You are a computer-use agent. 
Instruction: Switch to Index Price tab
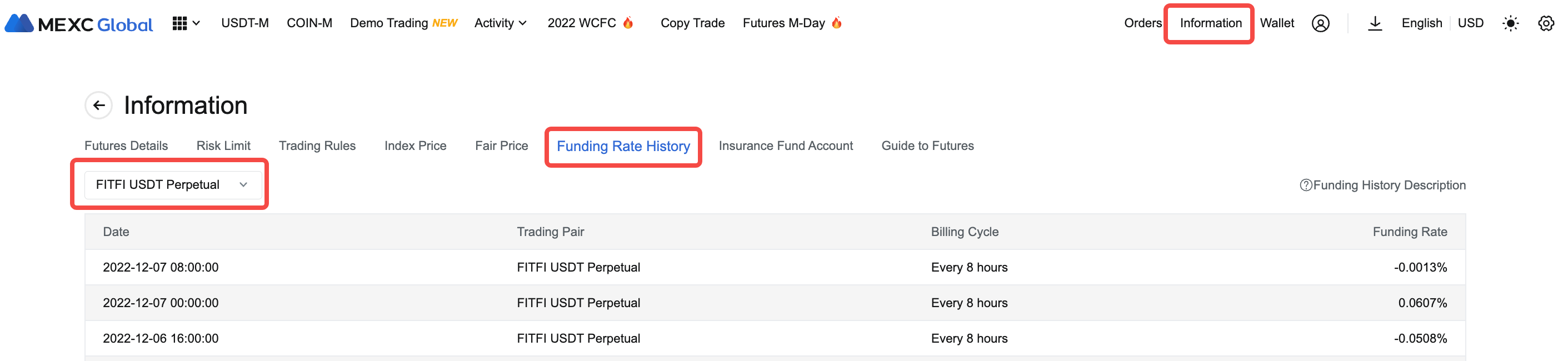[x=415, y=146]
